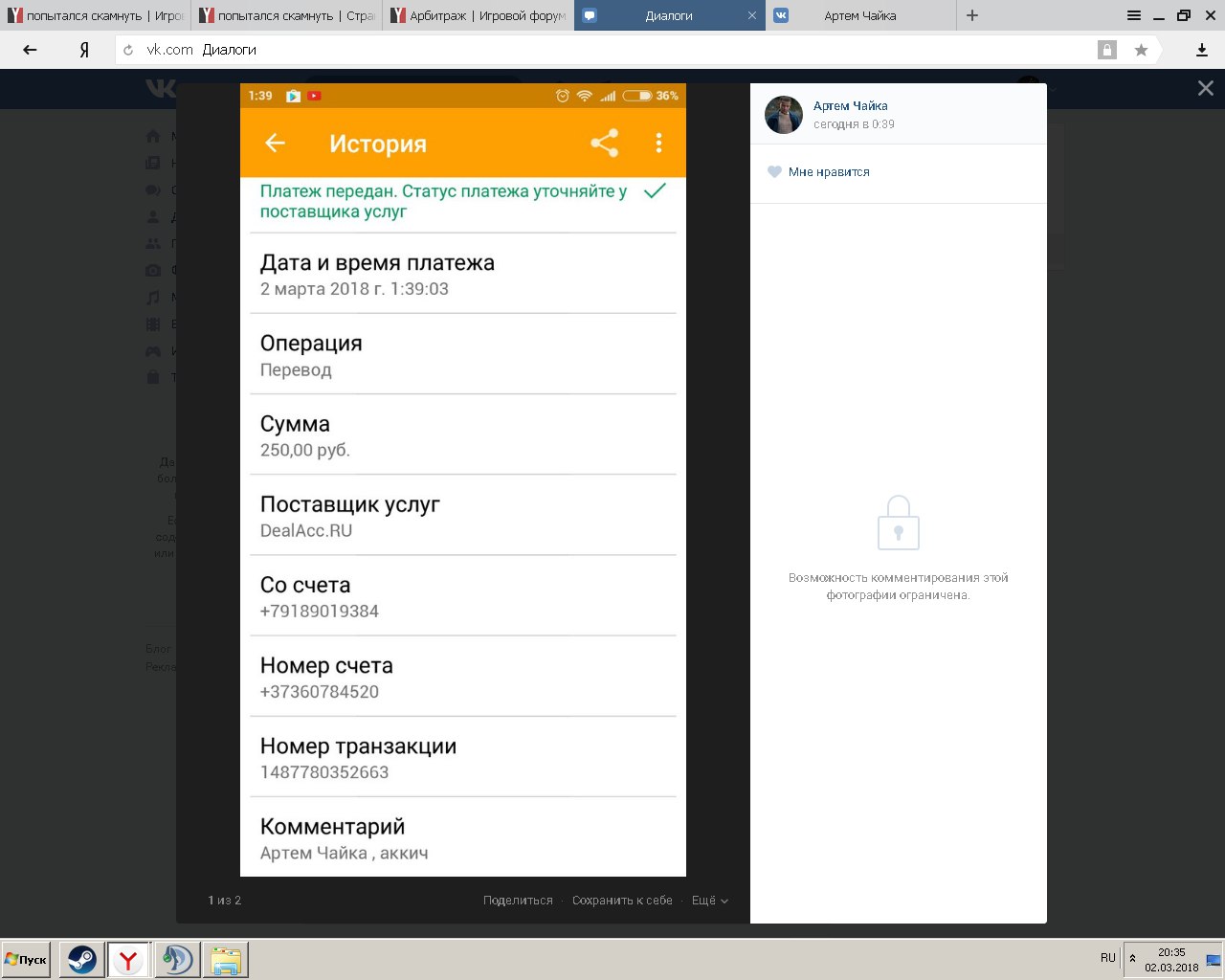The height and width of the screenshot is (980, 1225).
Task: Expand the Ещё dropdown under photo
Action: pos(710,901)
